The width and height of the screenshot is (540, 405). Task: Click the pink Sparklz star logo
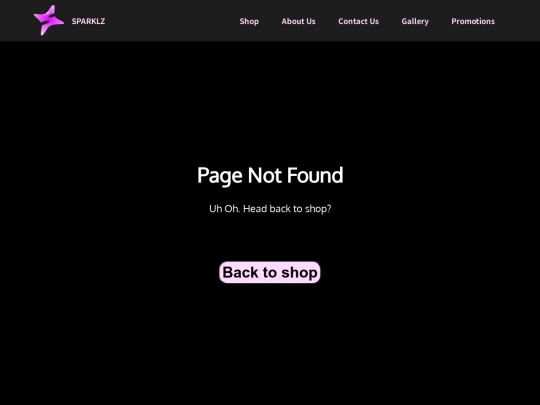49,20
